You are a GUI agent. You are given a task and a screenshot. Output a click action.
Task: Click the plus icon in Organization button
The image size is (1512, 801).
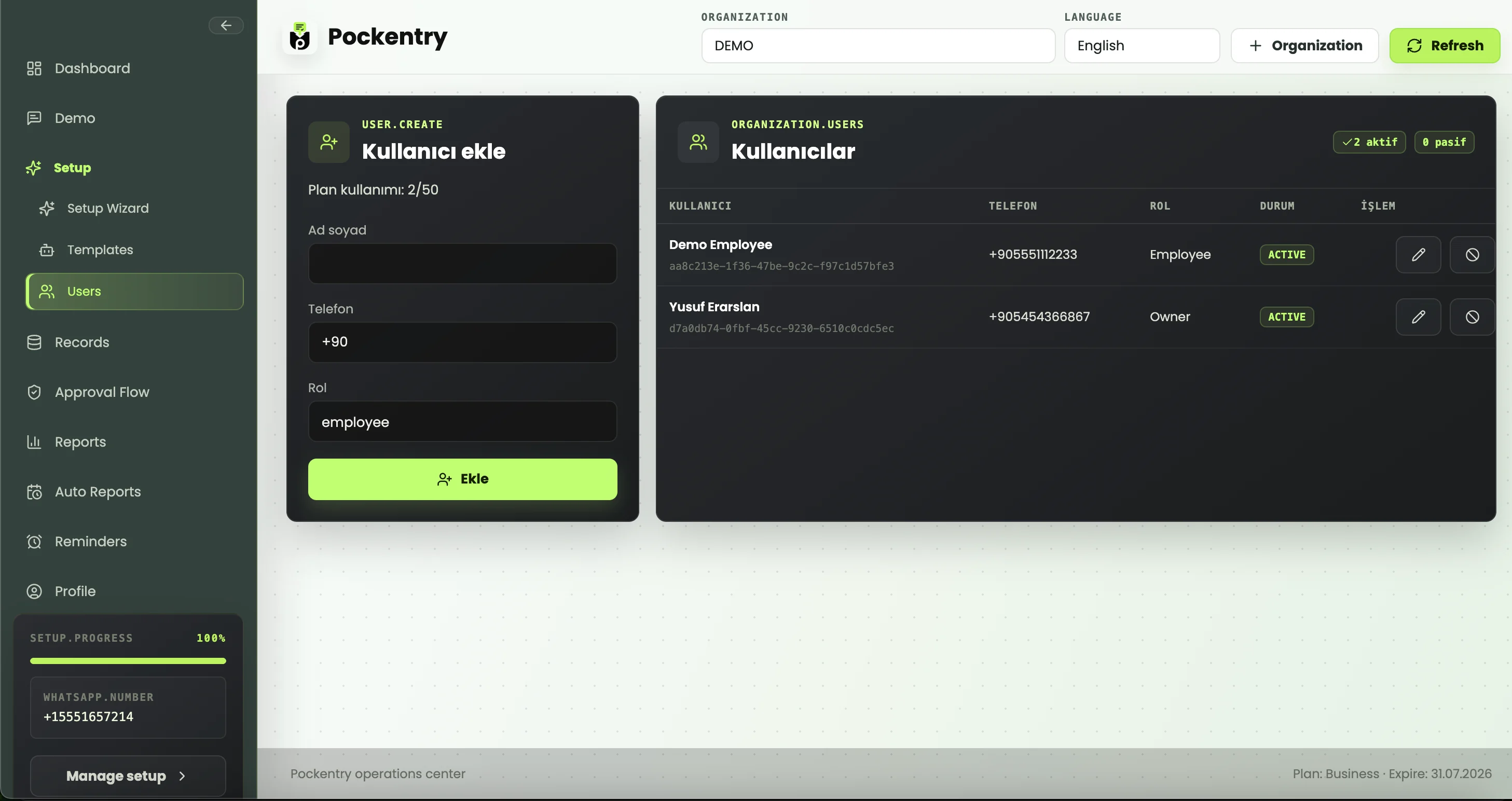[1256, 46]
